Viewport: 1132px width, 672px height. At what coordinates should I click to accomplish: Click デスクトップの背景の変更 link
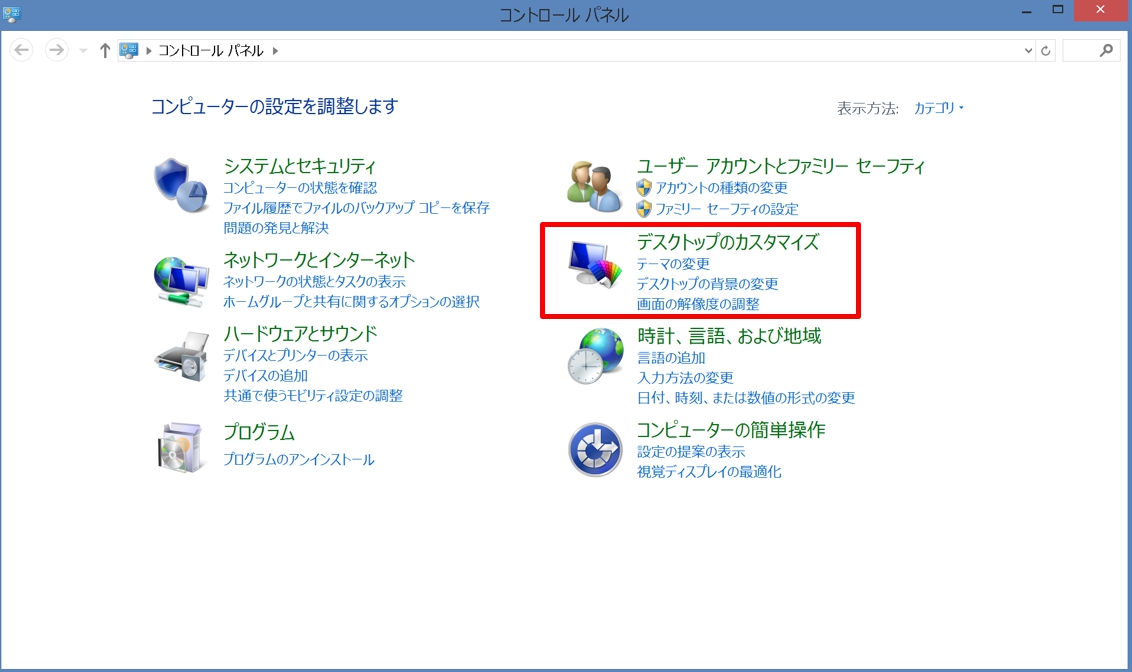[708, 284]
